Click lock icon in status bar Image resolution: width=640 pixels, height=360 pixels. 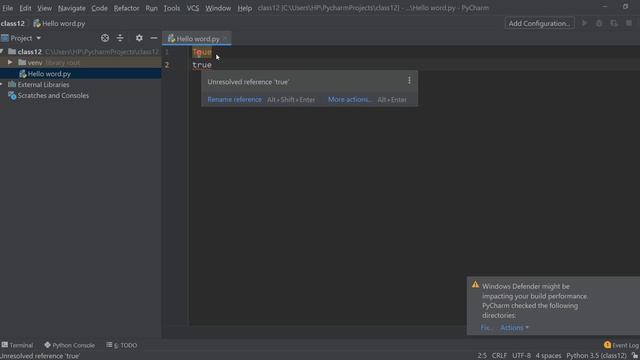pyautogui.click(x=635, y=356)
